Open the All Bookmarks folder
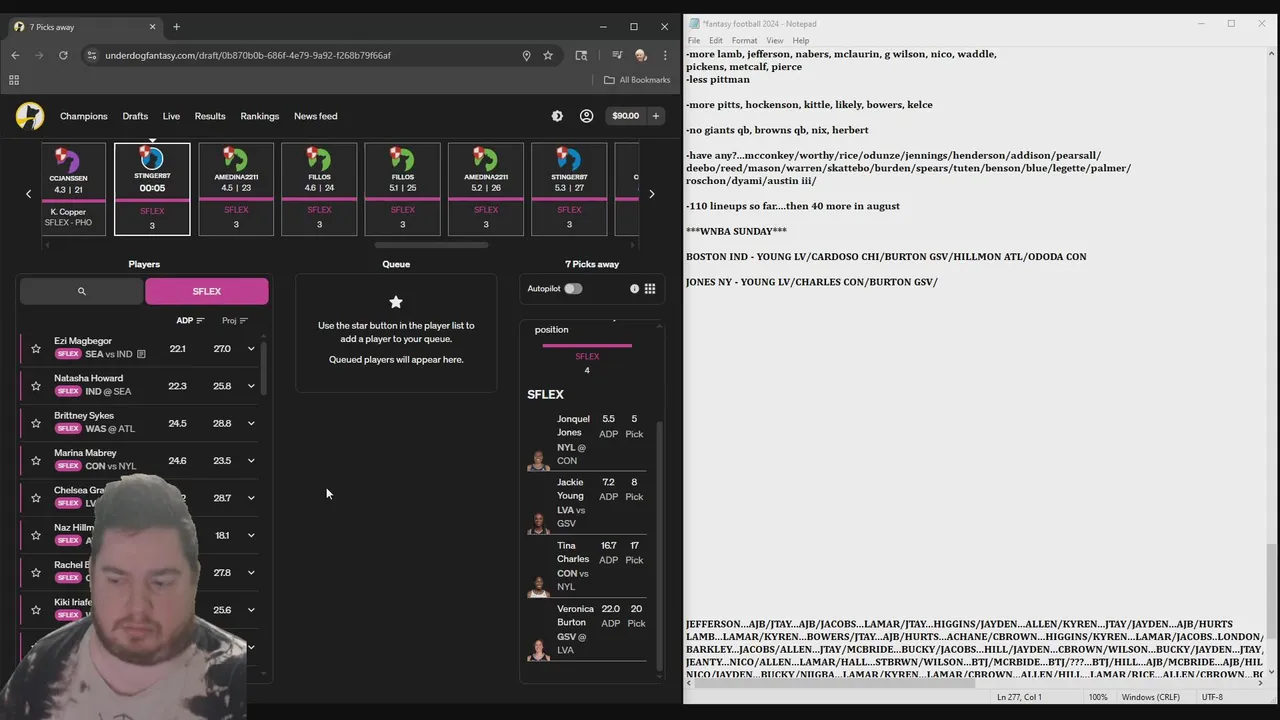The image size is (1280, 720). (637, 80)
